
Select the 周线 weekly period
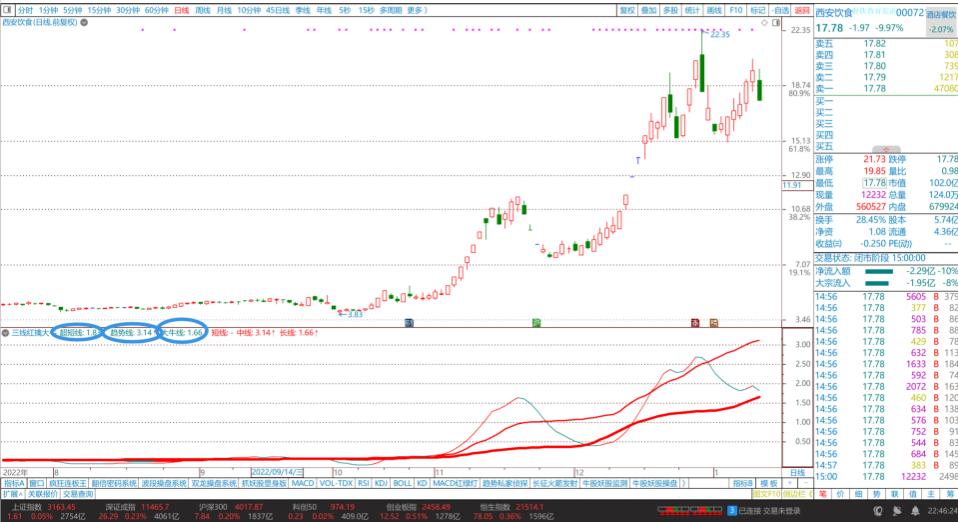(203, 10)
